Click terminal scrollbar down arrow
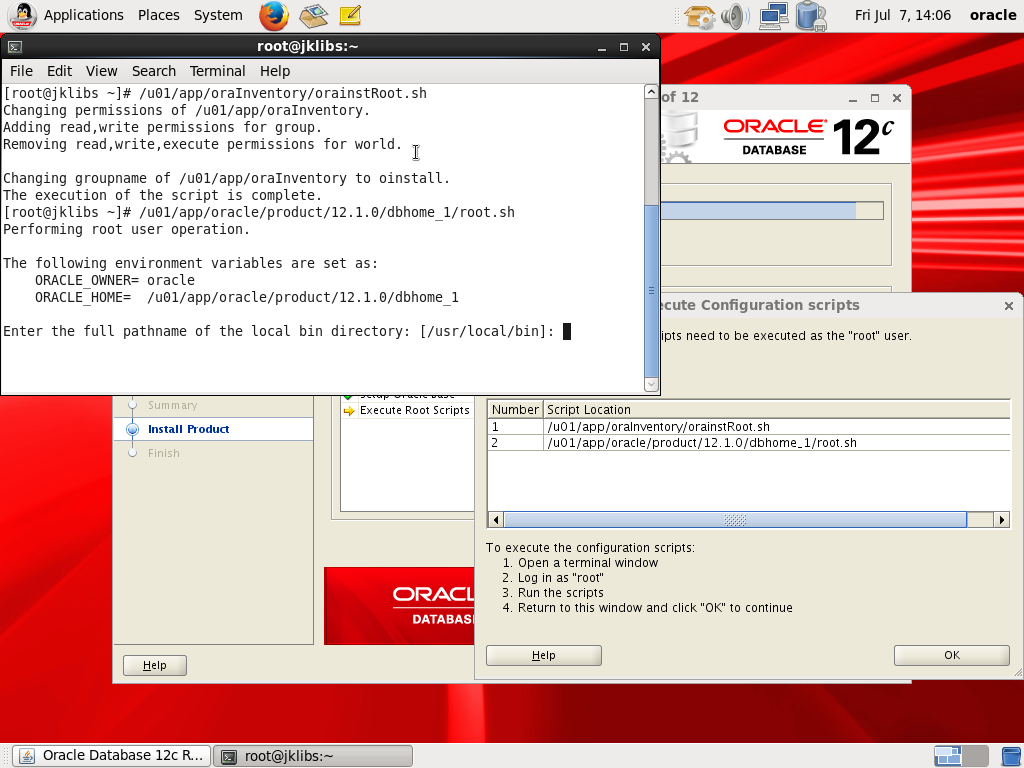Image resolution: width=1024 pixels, height=768 pixels. click(x=651, y=385)
